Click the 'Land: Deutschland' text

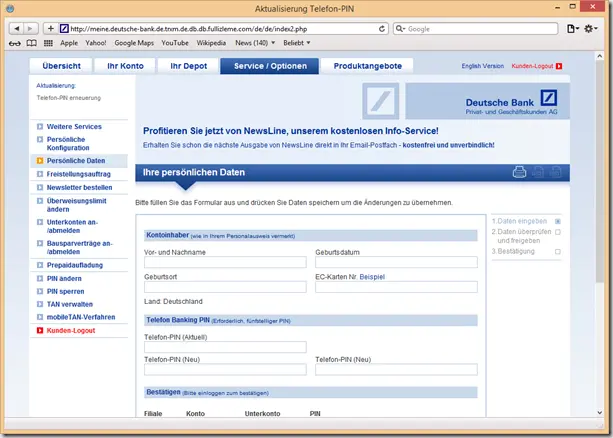pos(173,302)
